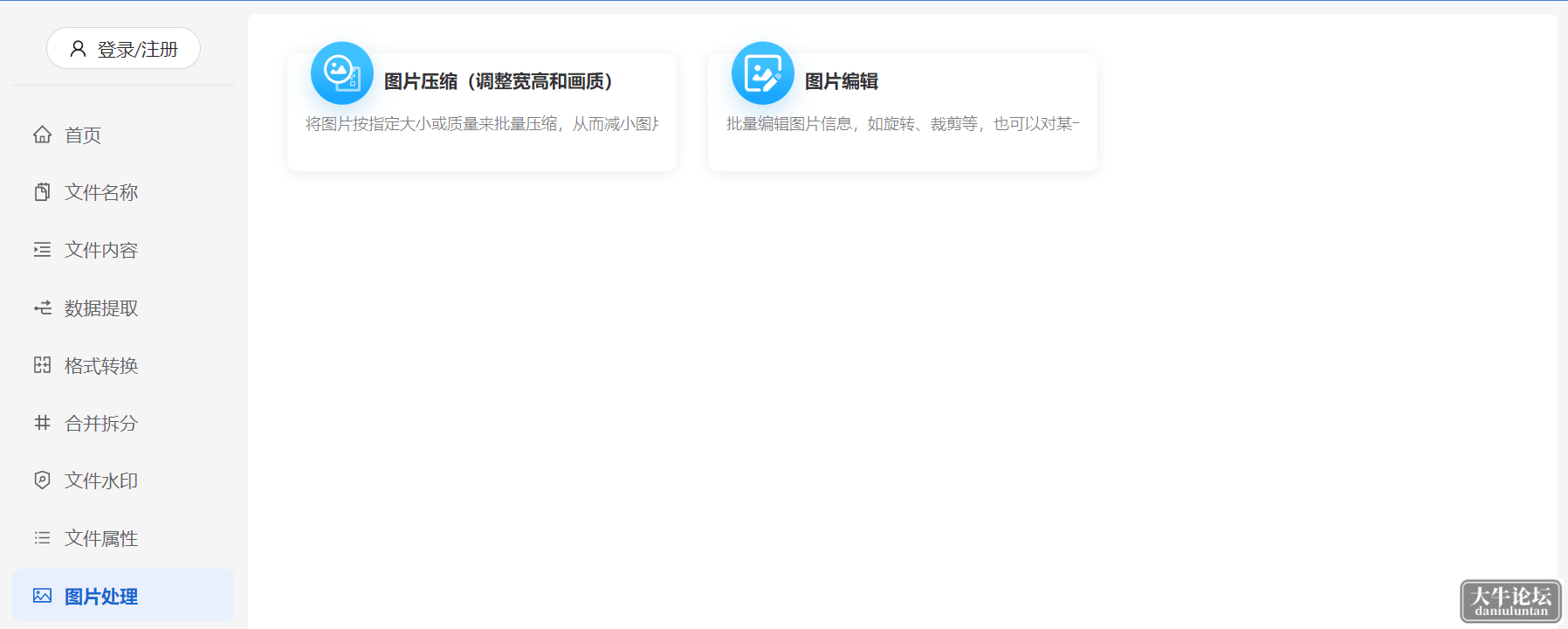The width and height of the screenshot is (1568, 629).
Task: Click the home icon beside 首页
Action: (42, 135)
